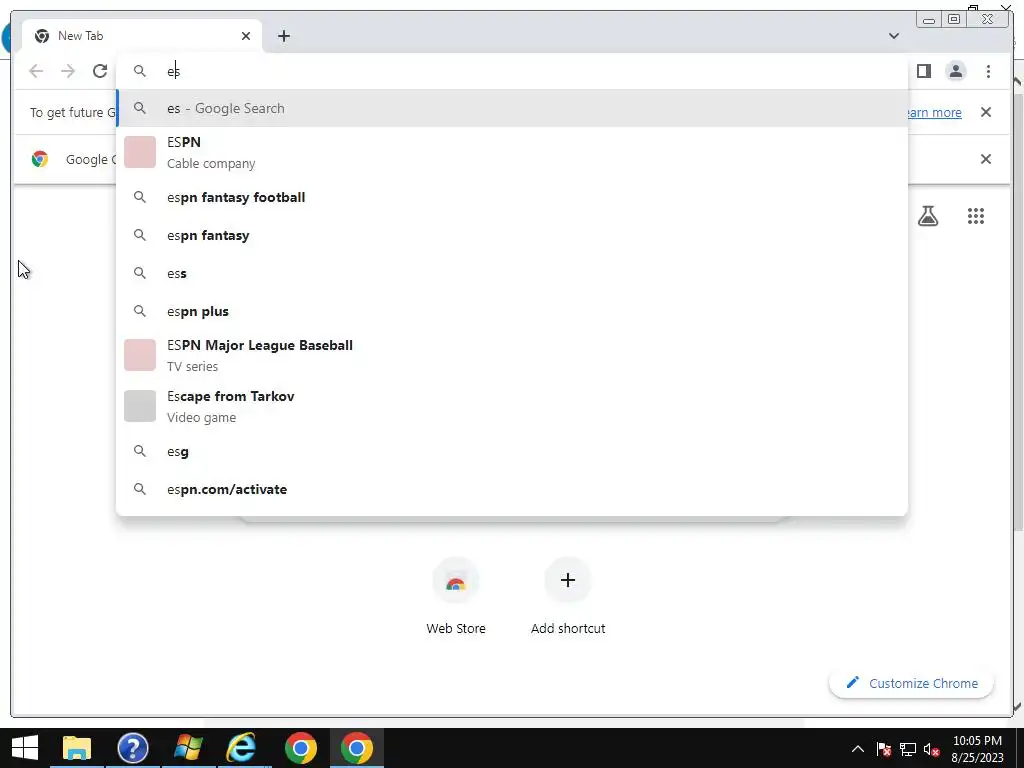Click the address bar containing 'es'
This screenshot has width=1024, height=768.
pyautogui.click(x=512, y=71)
